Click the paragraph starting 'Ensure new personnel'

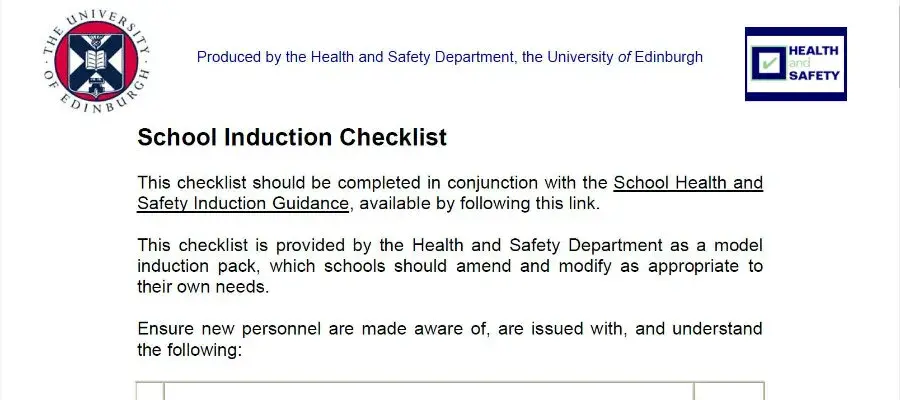pyautogui.click(x=449, y=339)
